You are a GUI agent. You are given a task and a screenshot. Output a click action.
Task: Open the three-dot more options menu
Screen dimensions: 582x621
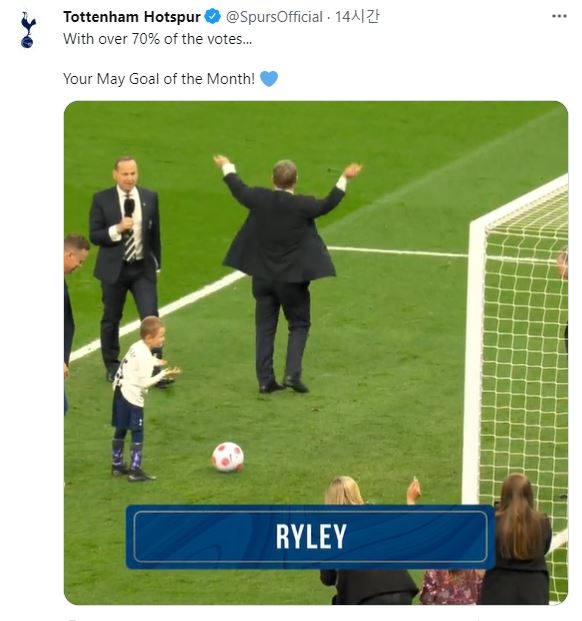pyautogui.click(x=559, y=16)
